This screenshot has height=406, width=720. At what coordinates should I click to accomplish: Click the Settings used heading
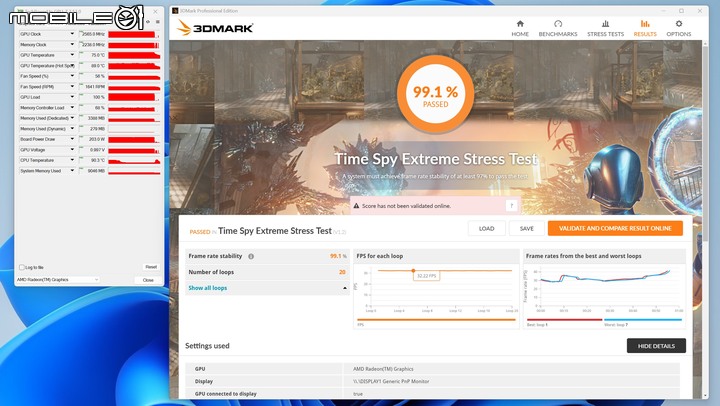(207, 346)
